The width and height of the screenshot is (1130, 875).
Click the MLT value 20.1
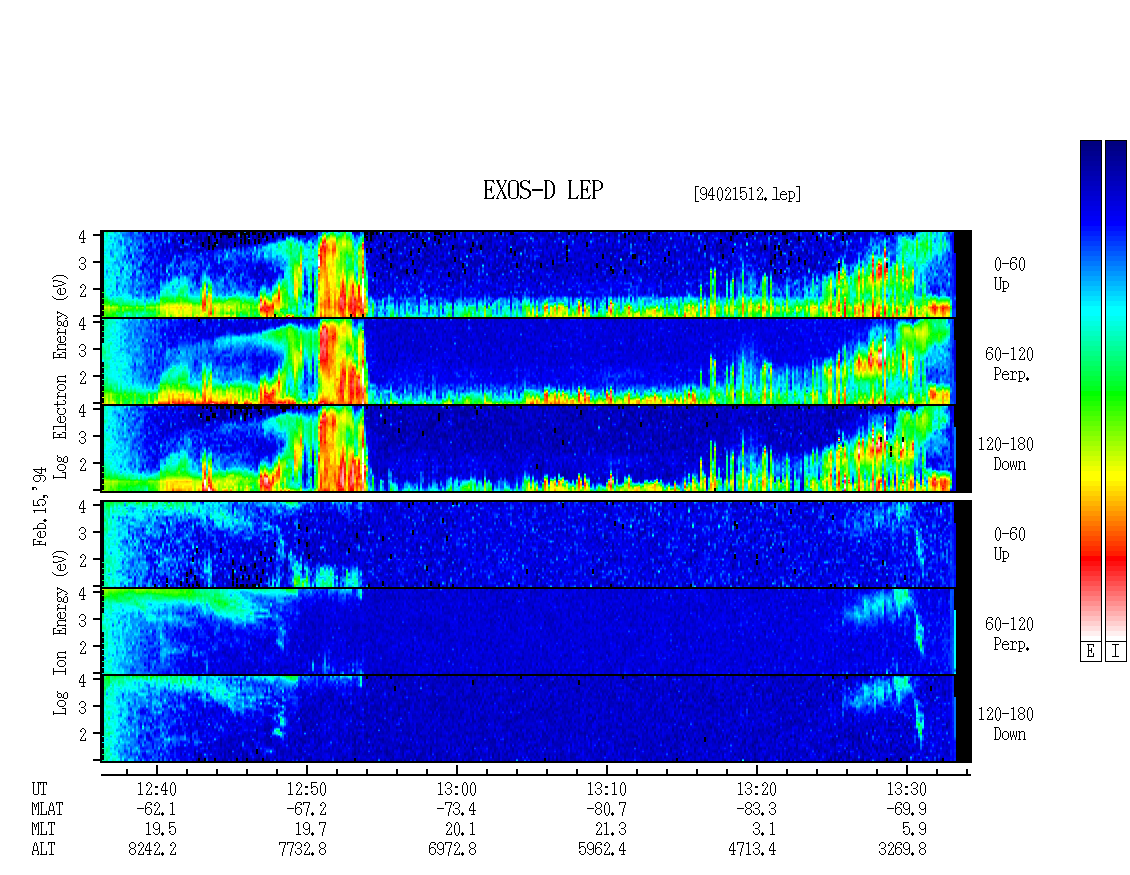(x=461, y=830)
